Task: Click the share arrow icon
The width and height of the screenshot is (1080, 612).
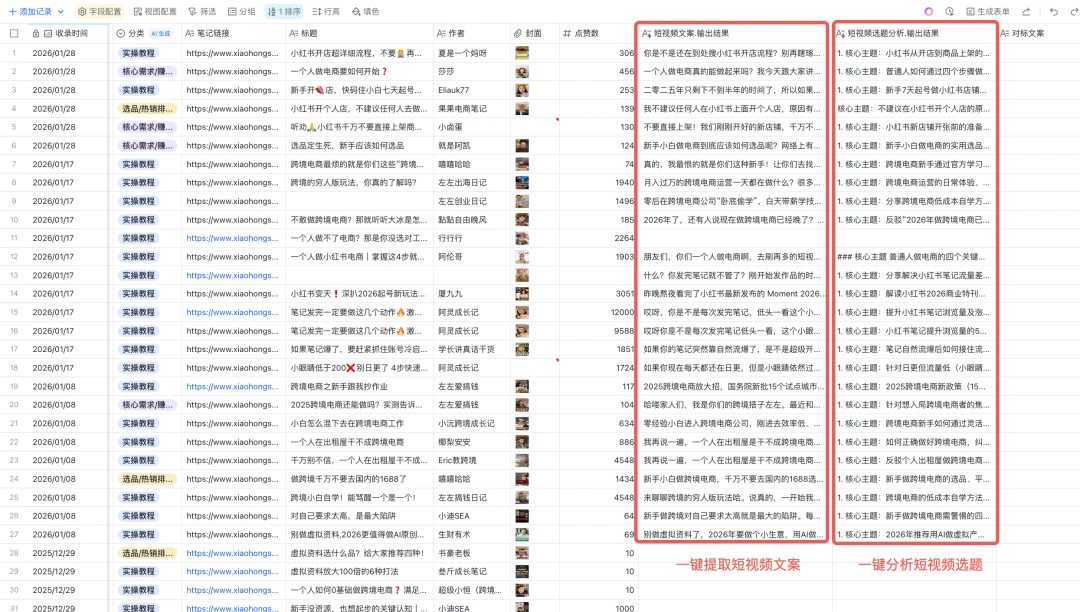Action: tap(1027, 11)
